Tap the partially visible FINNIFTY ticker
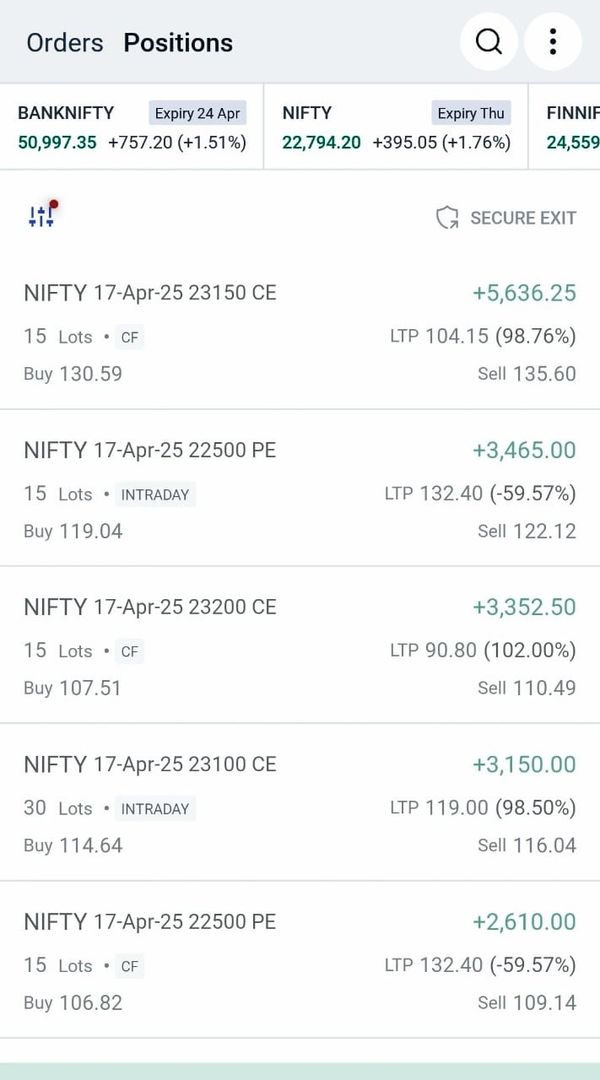 coord(573,127)
